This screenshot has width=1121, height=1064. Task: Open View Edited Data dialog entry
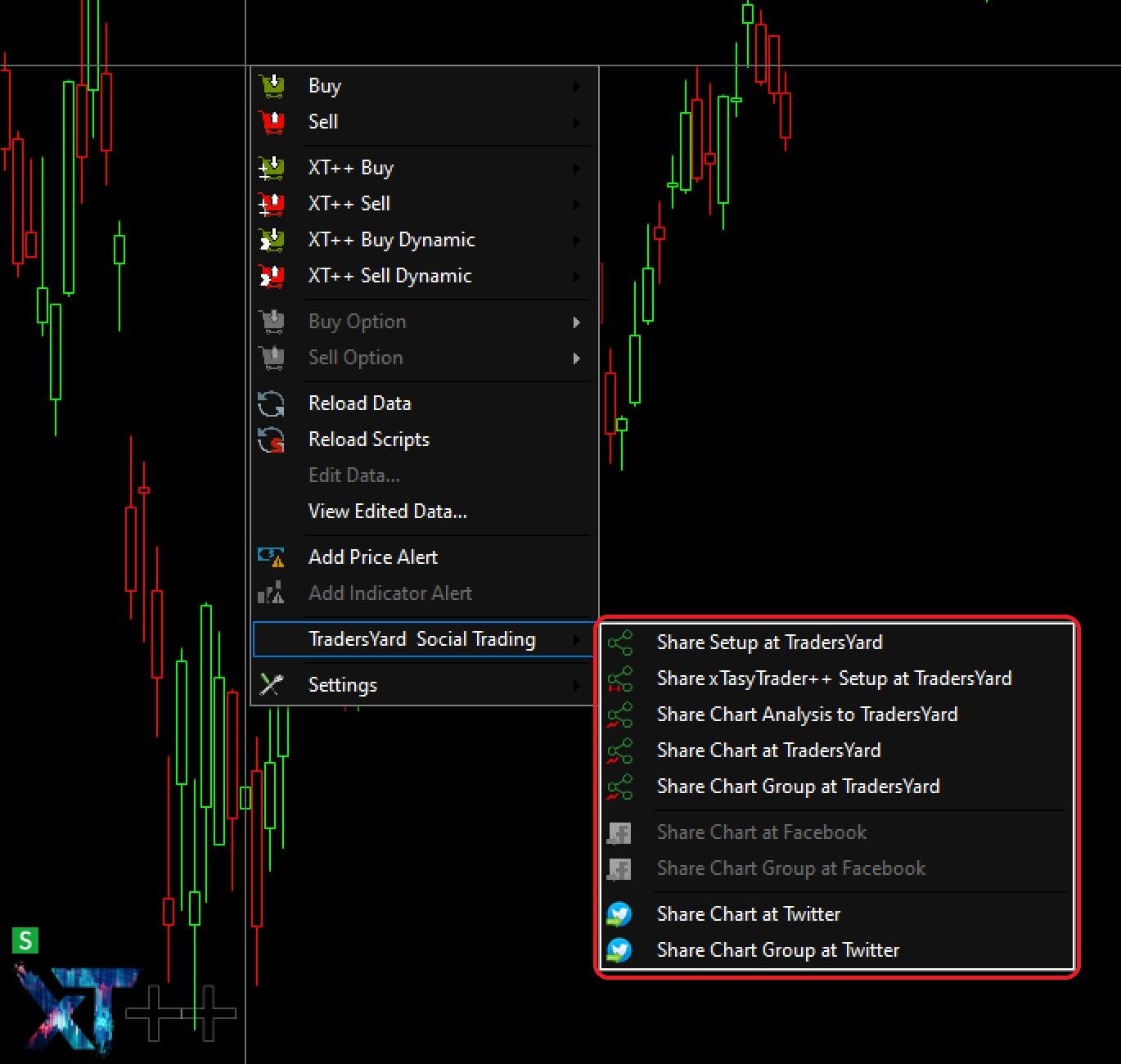(424, 512)
